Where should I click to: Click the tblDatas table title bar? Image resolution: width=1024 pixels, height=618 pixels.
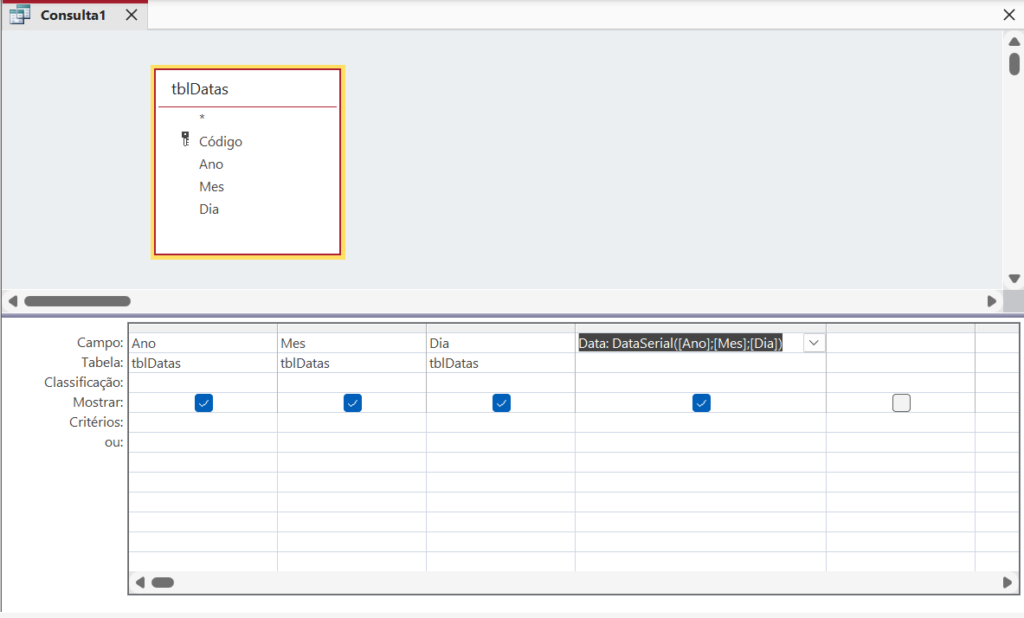247,89
